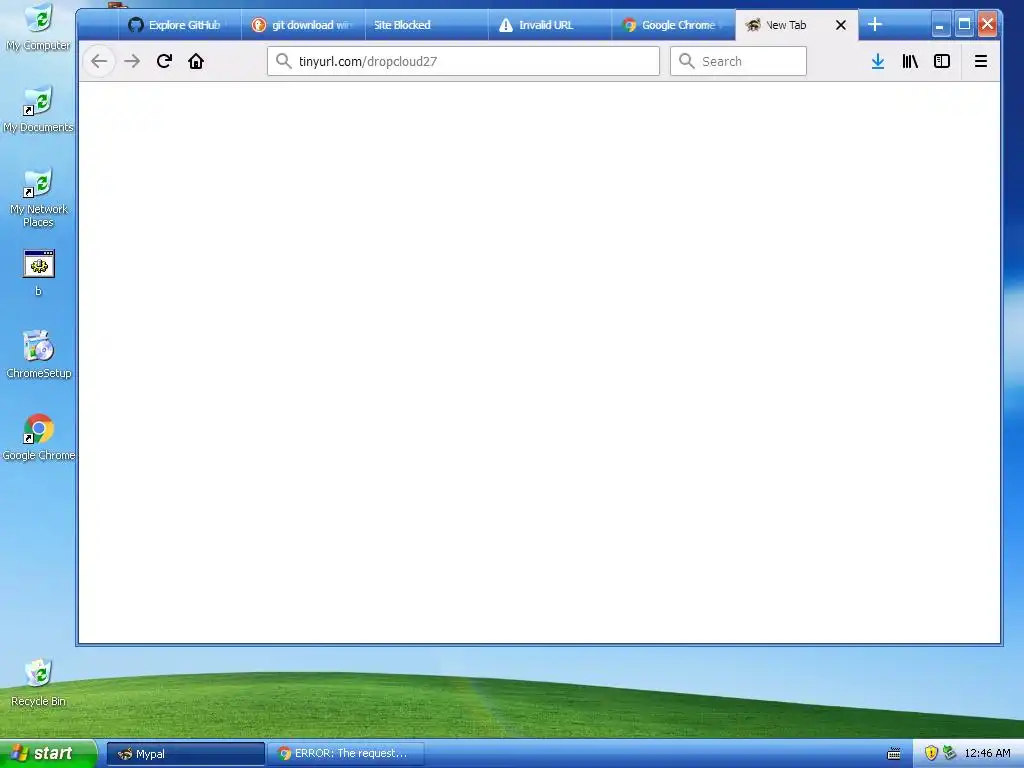Select the ChromeSetup installer icon

(39, 355)
